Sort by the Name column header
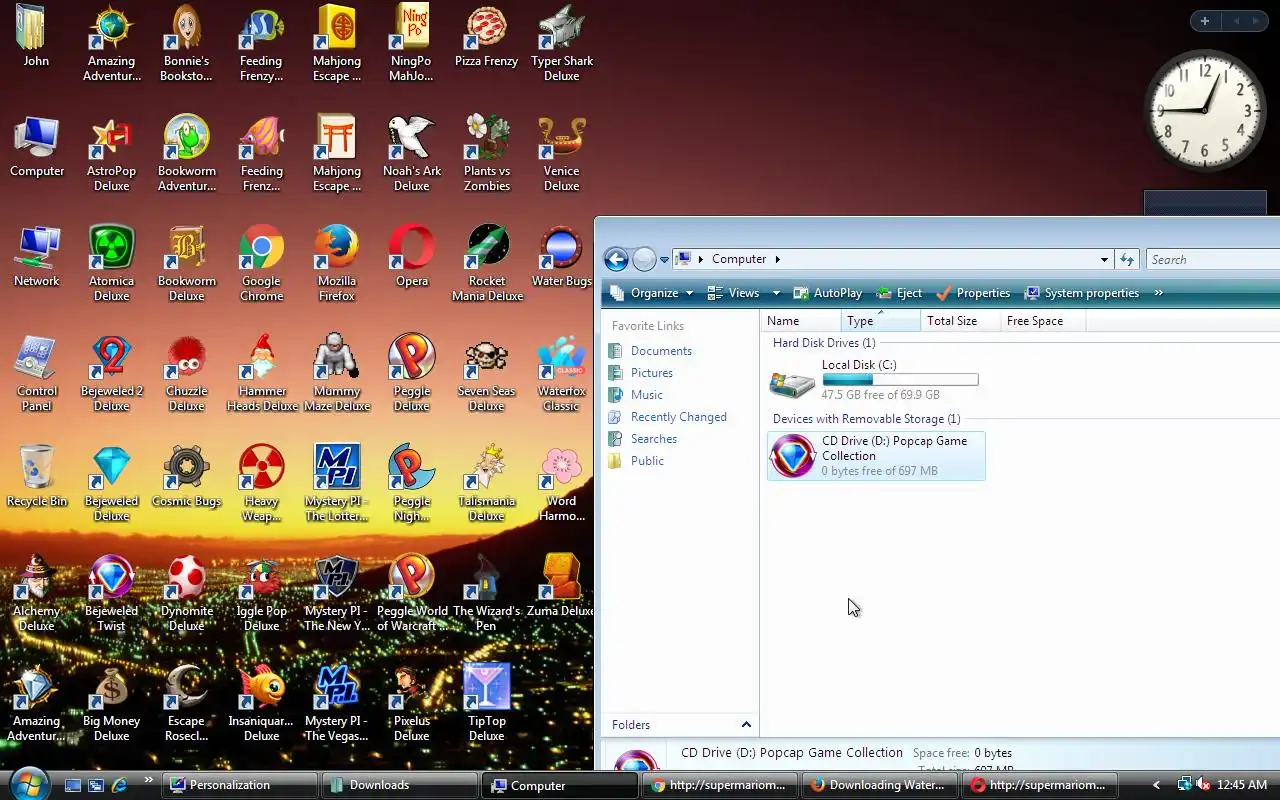 click(x=801, y=321)
